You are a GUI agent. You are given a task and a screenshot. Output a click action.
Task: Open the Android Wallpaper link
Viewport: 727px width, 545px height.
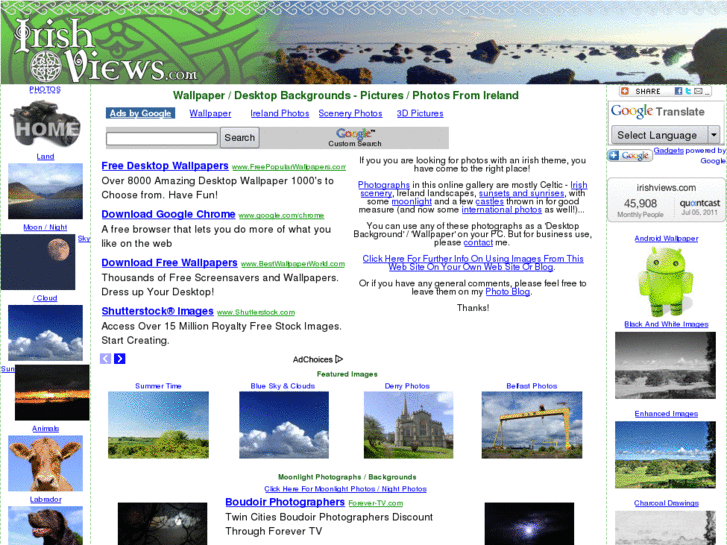coord(666,238)
